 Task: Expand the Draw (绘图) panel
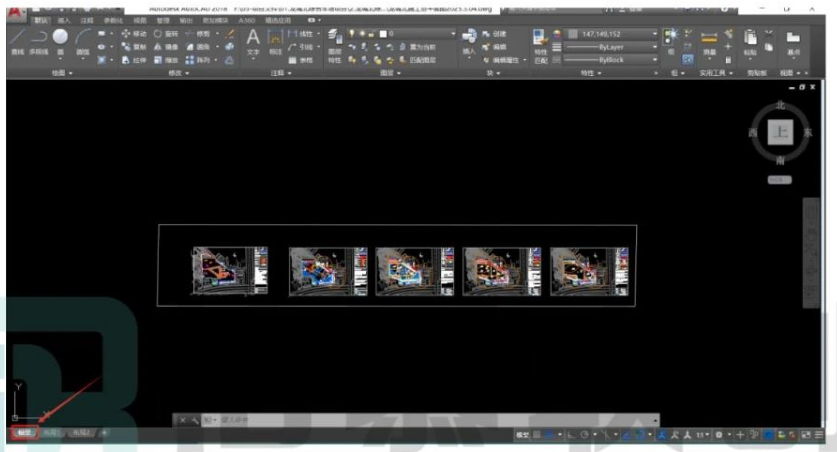pyautogui.click(x=62, y=73)
